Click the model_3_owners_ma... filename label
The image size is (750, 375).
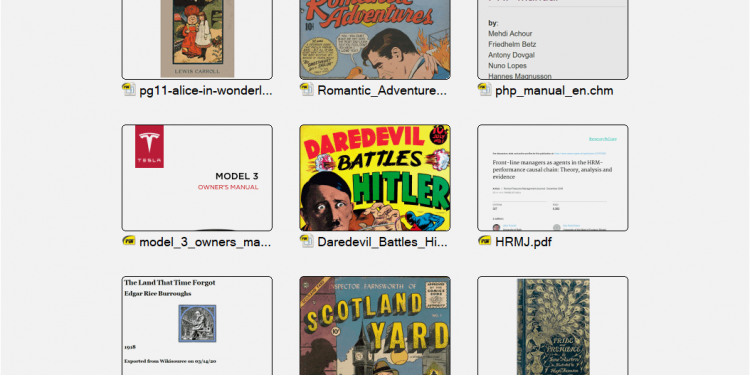[205, 242]
